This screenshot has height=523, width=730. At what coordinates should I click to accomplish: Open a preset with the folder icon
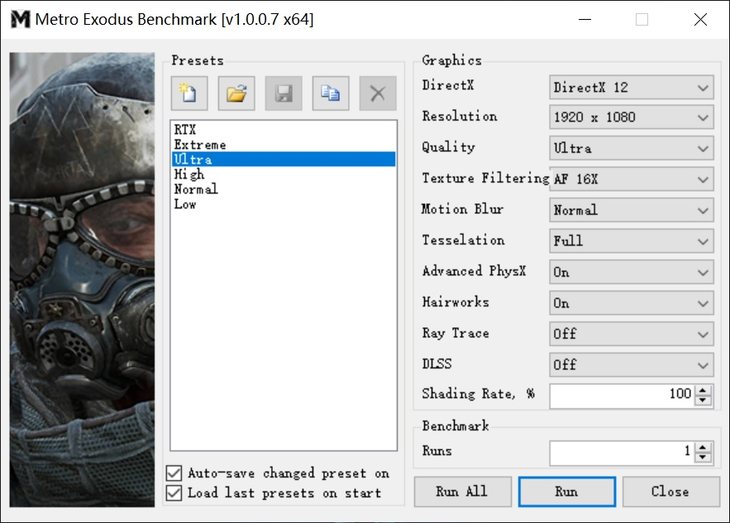coord(237,93)
